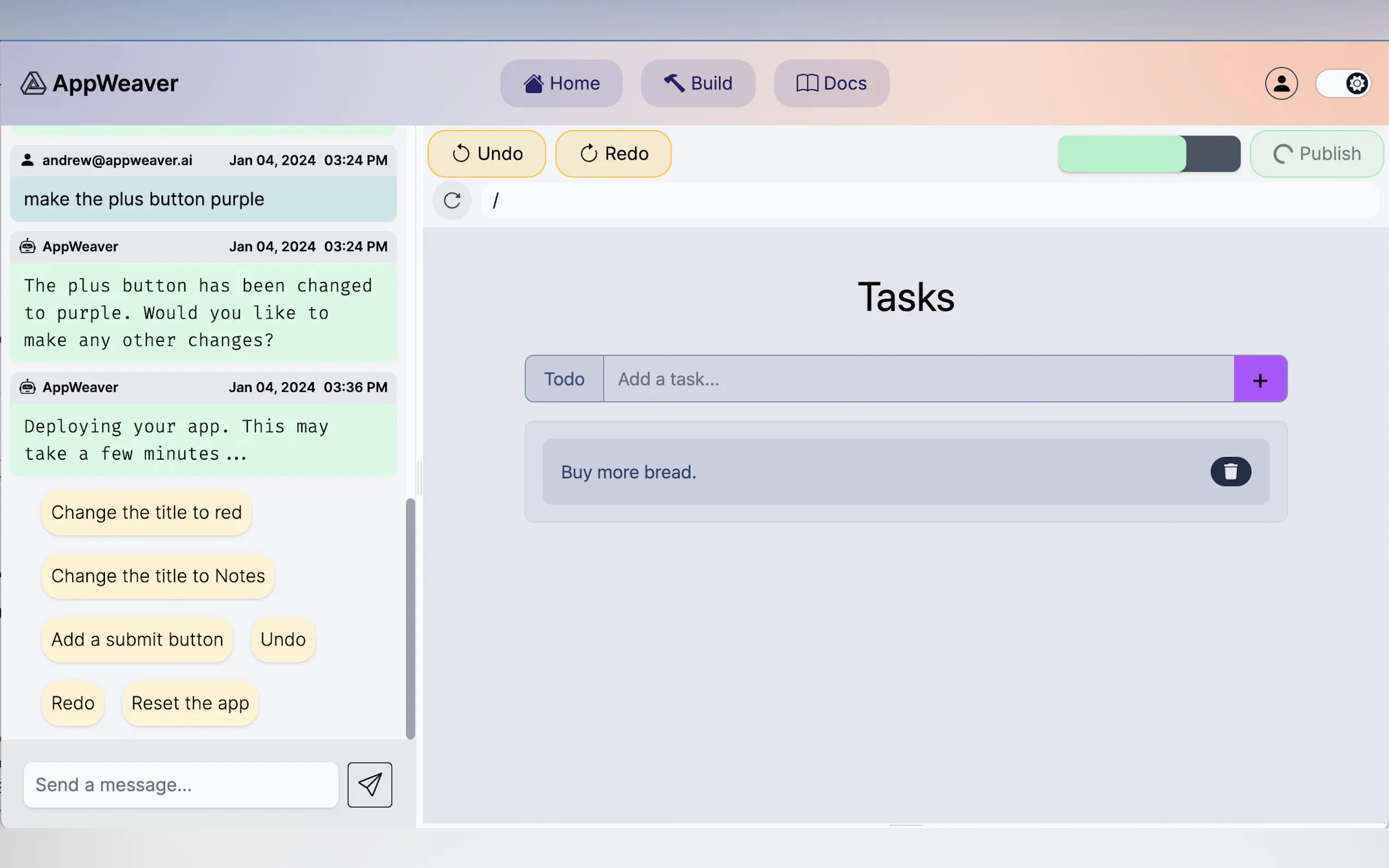Click the Publish button
Viewport: 1389px width, 868px height.
tap(1317, 154)
